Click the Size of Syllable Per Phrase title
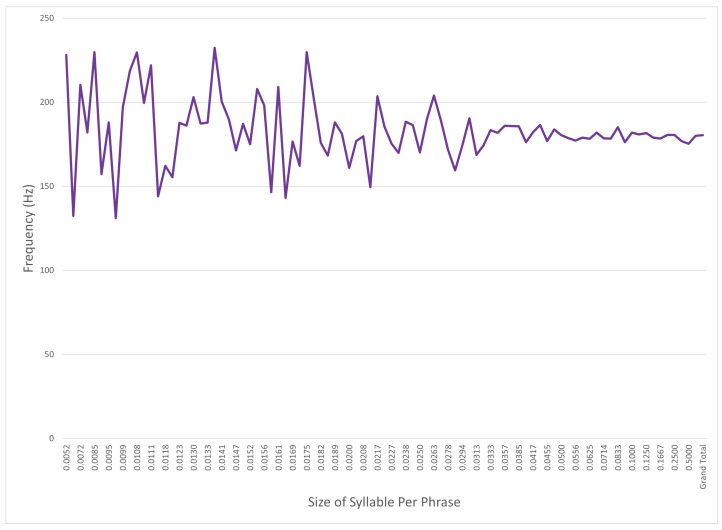722x530 pixels. click(384, 502)
